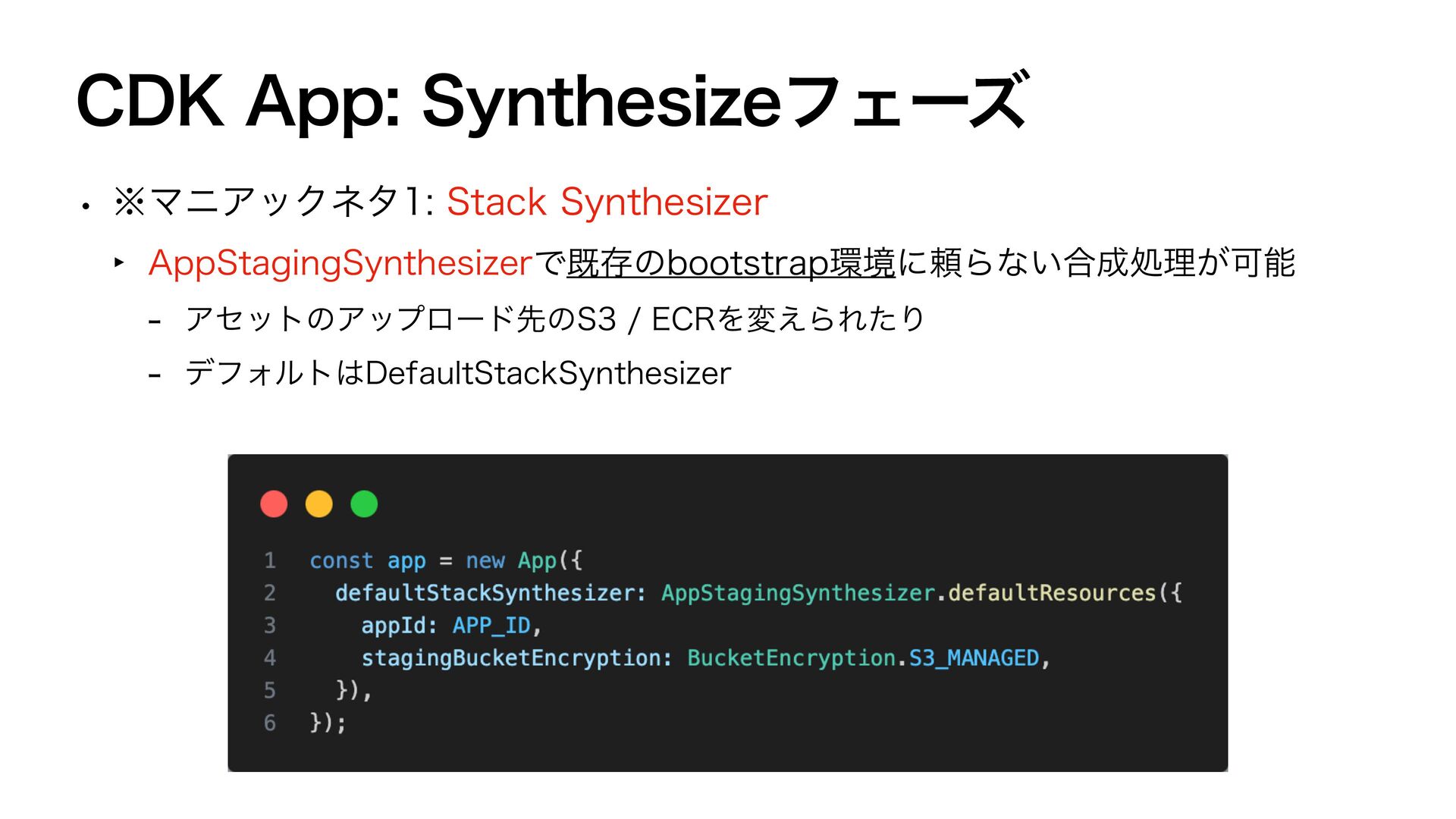Screen dimensions: 1456x819
Task: Click green AppStagingSynthesizer in code
Action: 799,593
